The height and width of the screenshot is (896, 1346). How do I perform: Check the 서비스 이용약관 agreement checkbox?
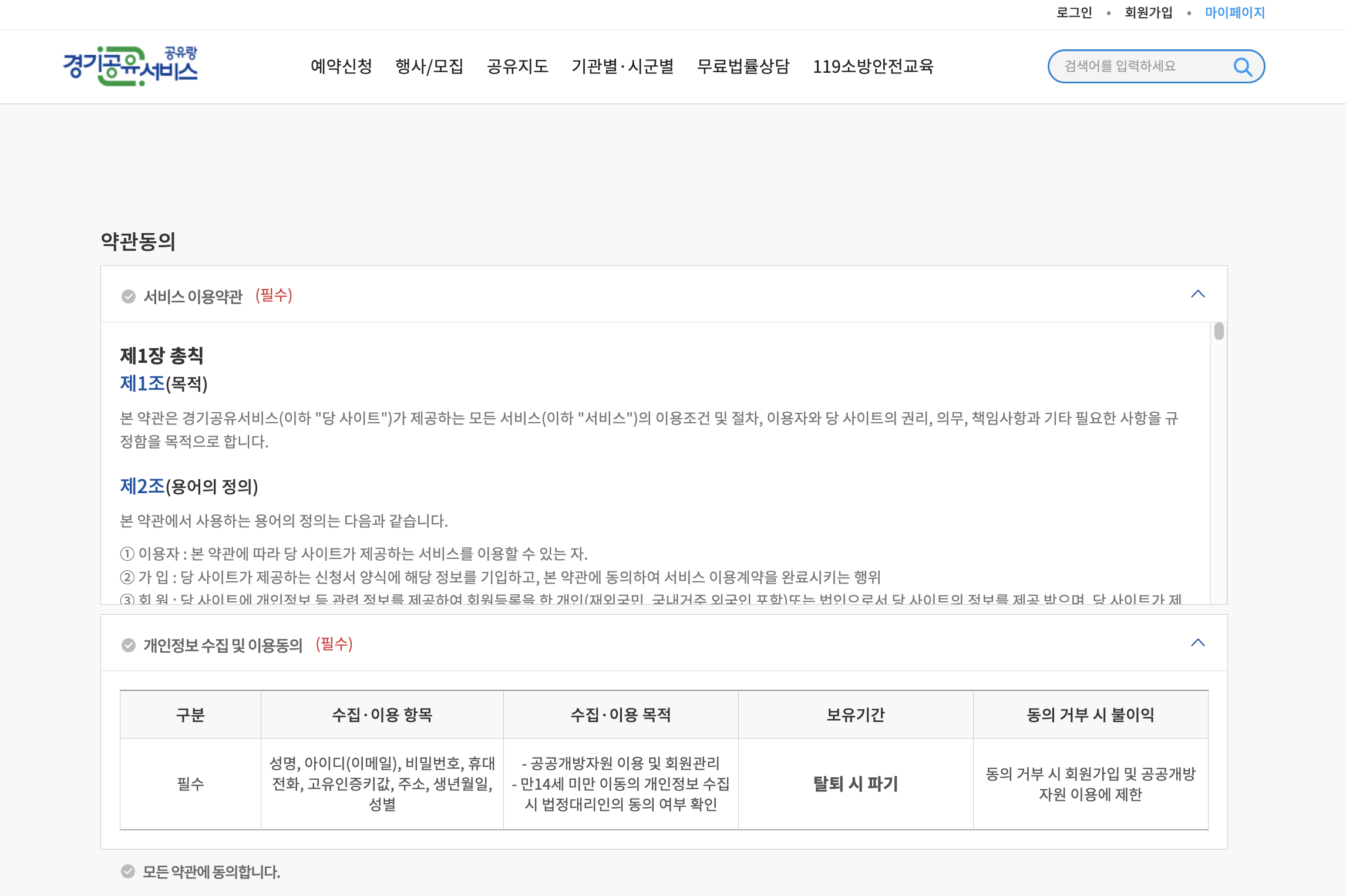coord(128,297)
